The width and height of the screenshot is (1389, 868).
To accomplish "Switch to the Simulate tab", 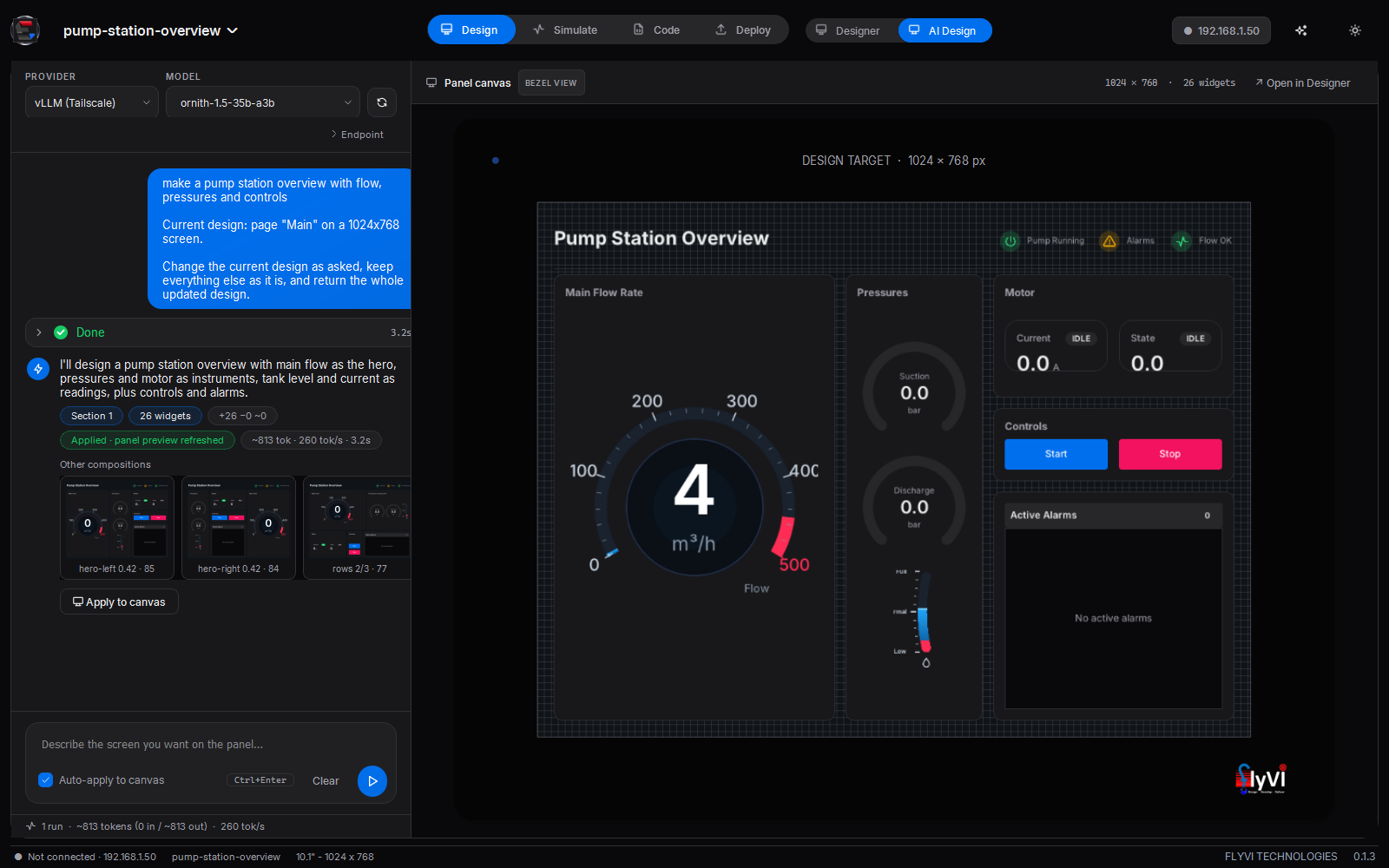I will pyautogui.click(x=565, y=30).
